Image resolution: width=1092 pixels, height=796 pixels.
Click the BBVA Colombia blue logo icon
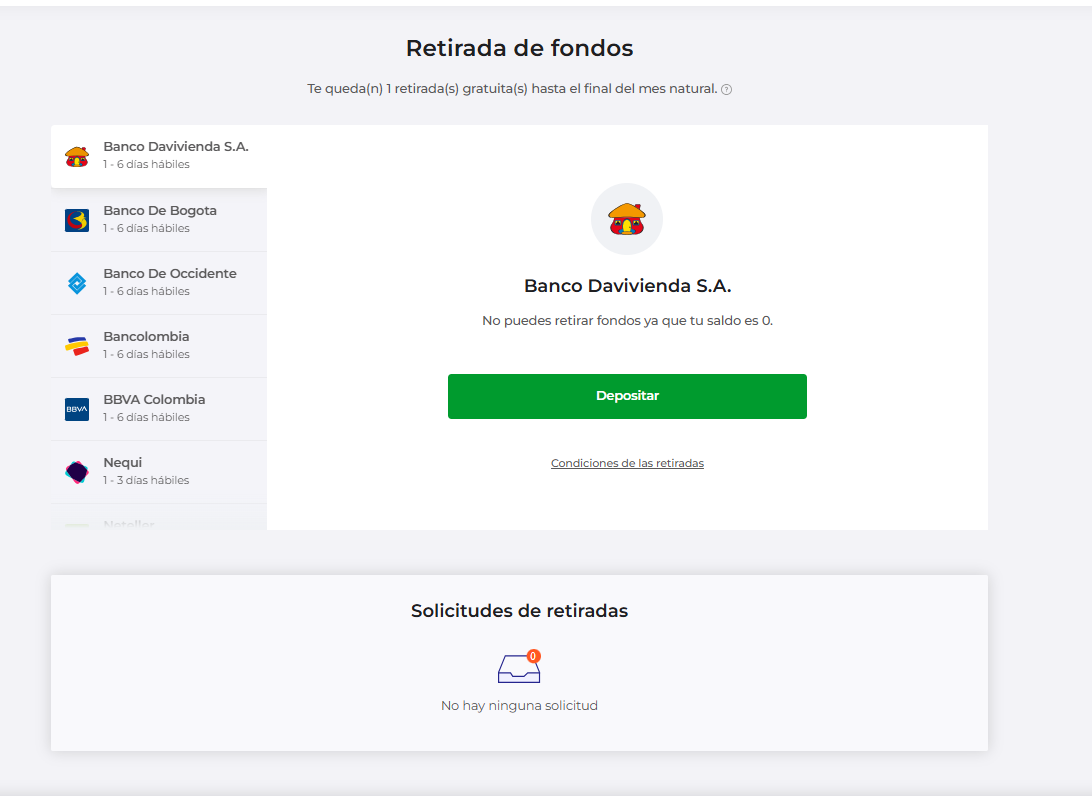[77, 409]
